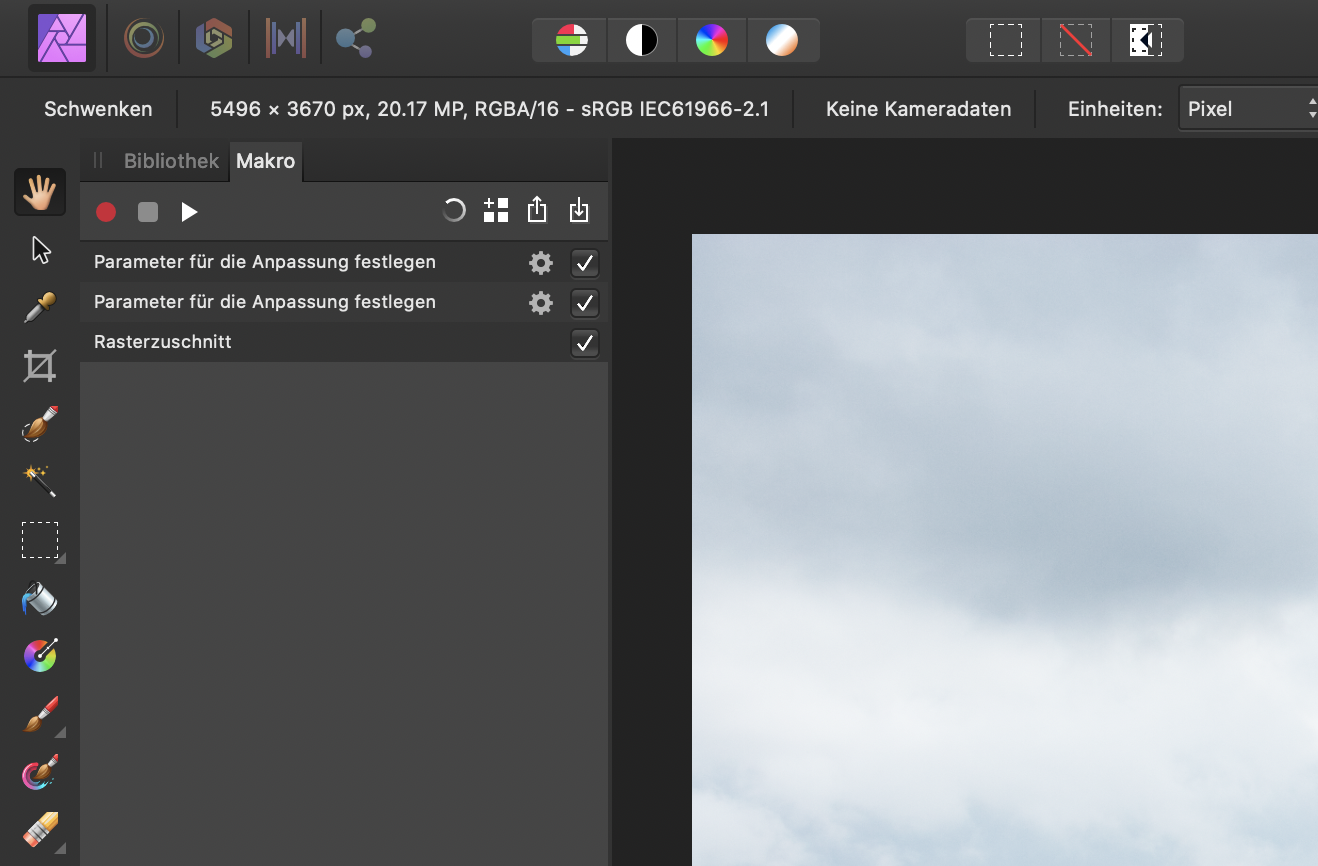The width and height of the screenshot is (1318, 866).
Task: Open settings for first Parameter für die Anpassung step
Action: (541, 263)
